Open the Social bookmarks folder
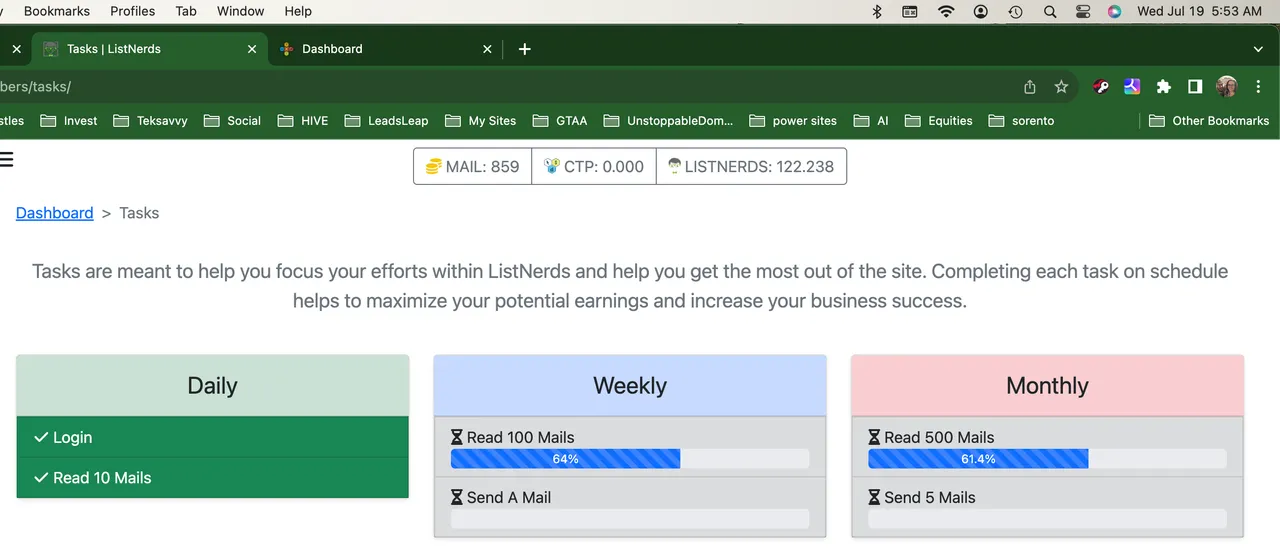1280x552 pixels. click(232, 121)
